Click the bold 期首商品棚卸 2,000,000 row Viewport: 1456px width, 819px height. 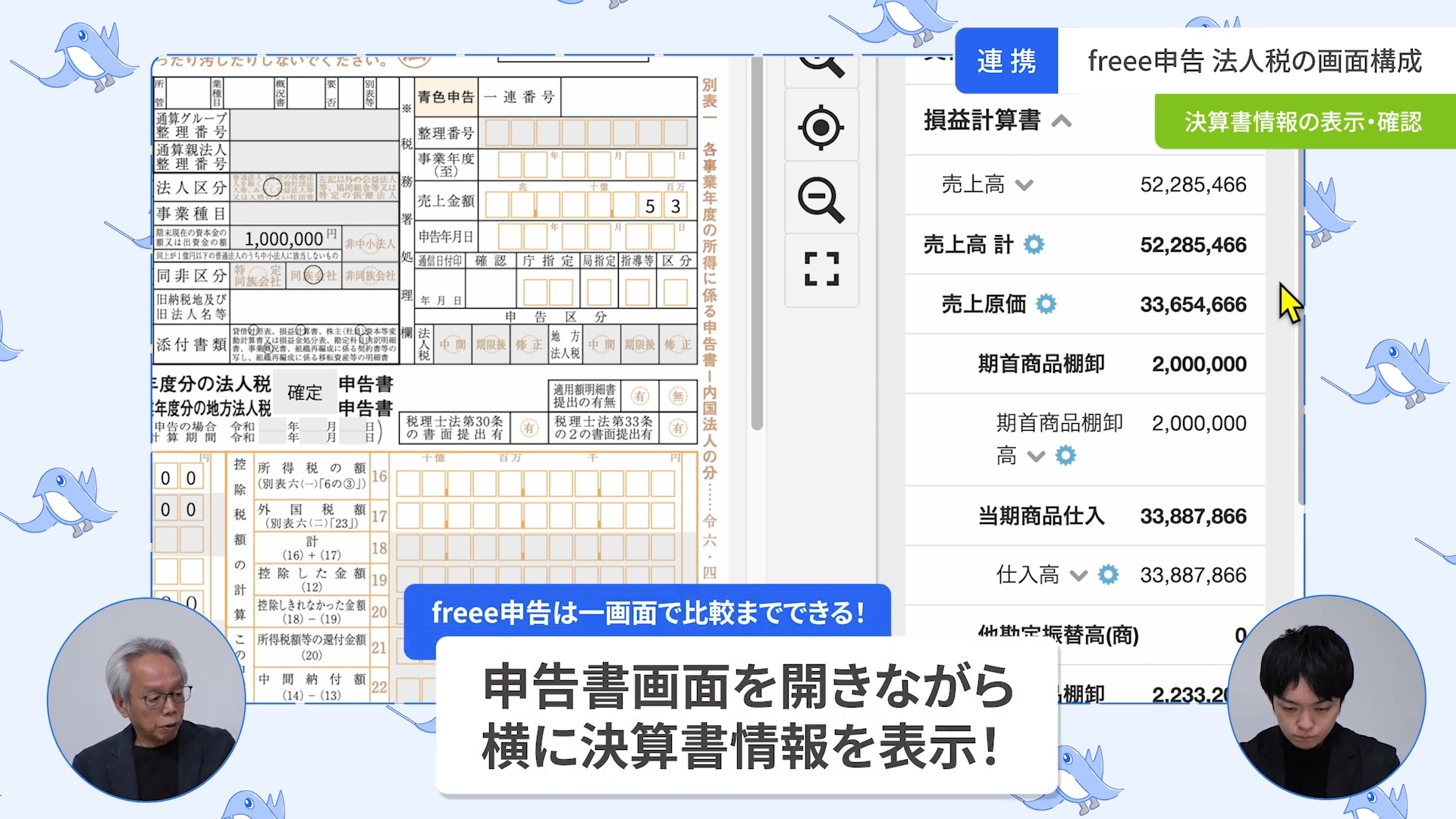(x=1085, y=364)
